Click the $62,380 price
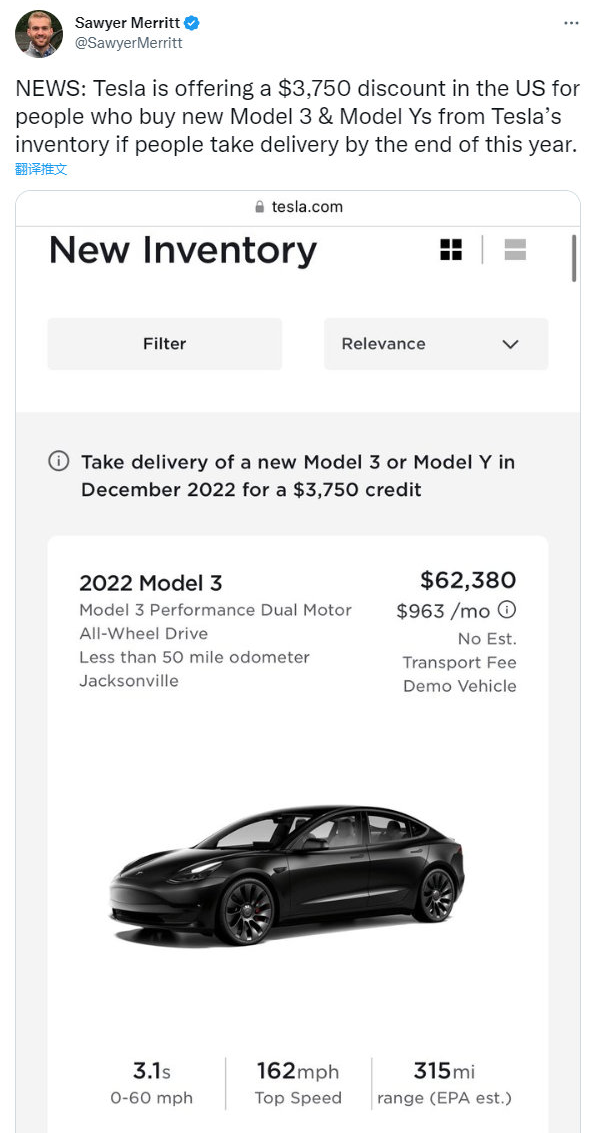Screen dimensions: 596x1133 468,580
